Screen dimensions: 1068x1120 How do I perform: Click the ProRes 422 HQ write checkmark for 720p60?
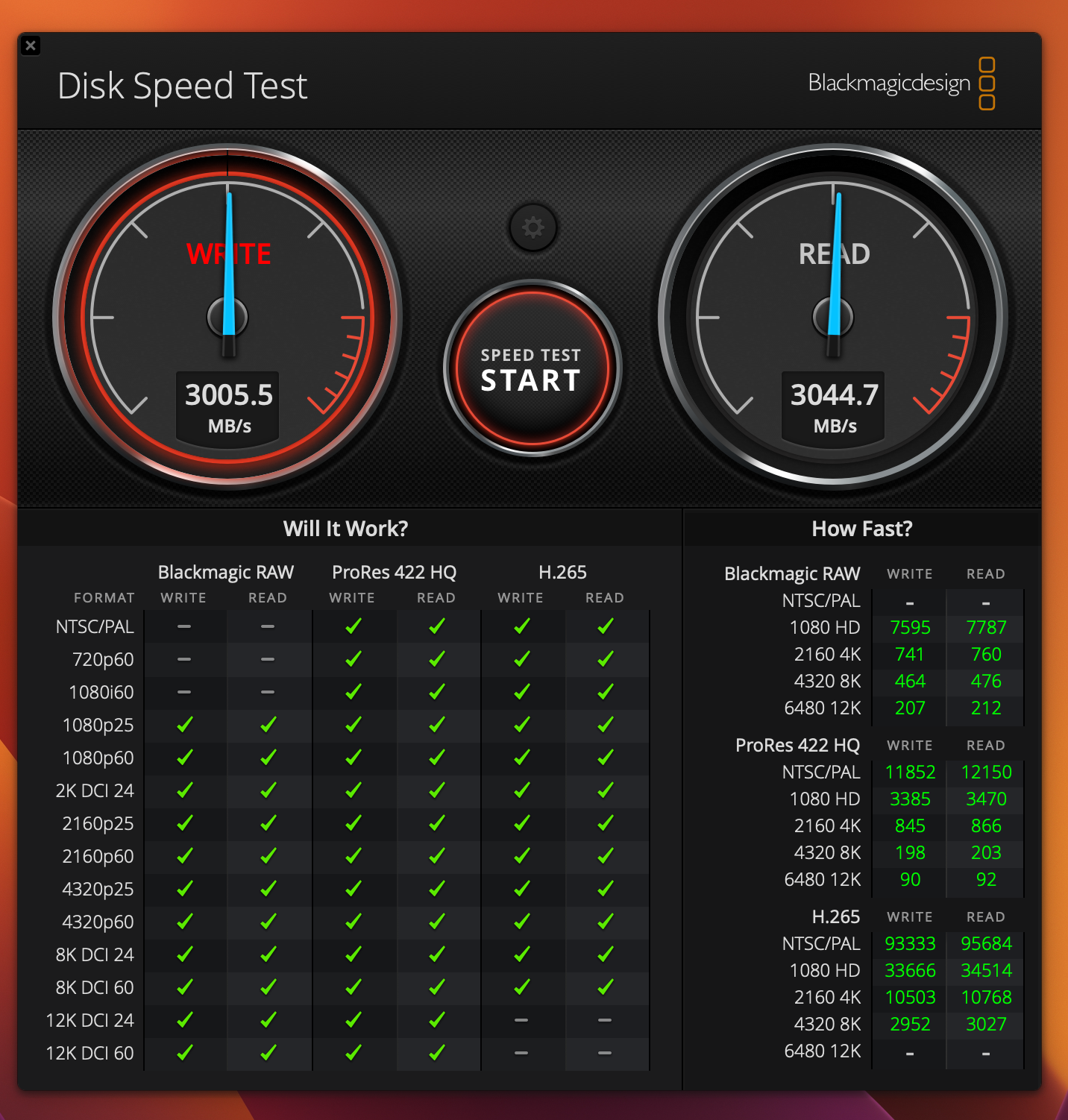coord(354,659)
